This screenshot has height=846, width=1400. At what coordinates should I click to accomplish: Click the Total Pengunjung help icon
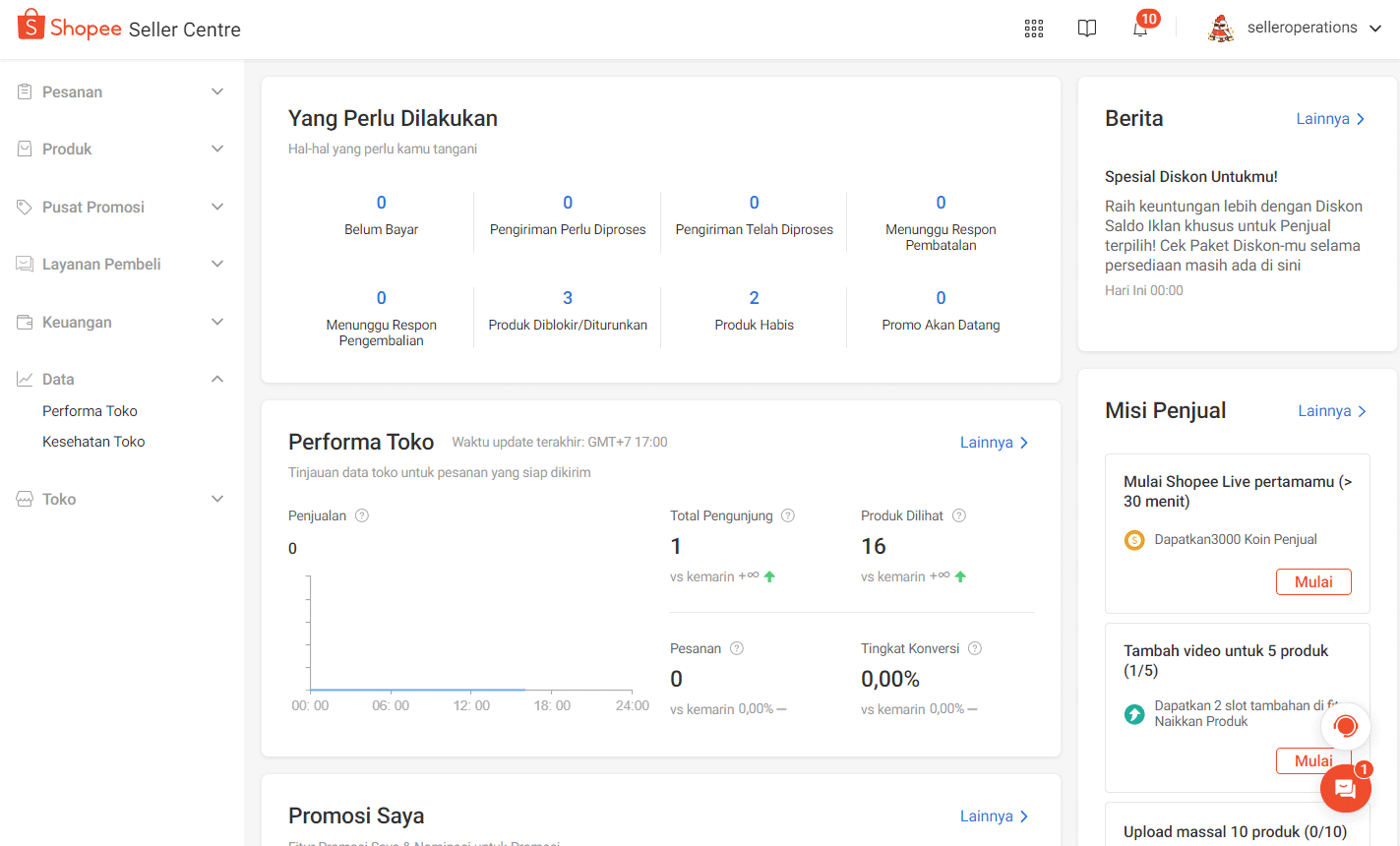tap(788, 515)
